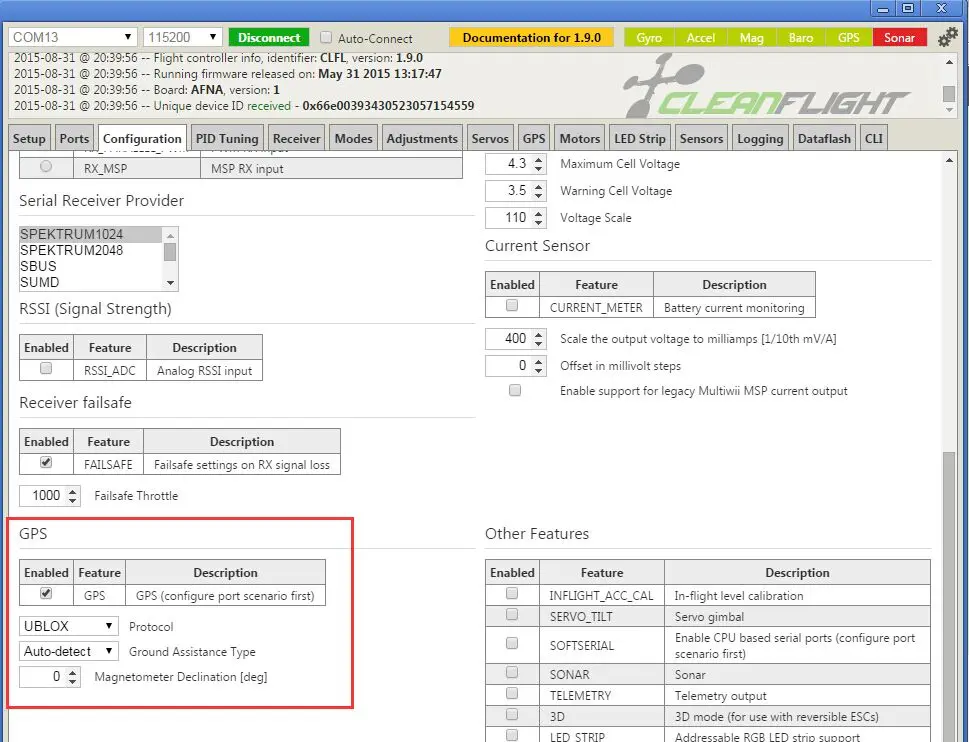
Task: Open the settings gear icon
Action: pos(947,38)
